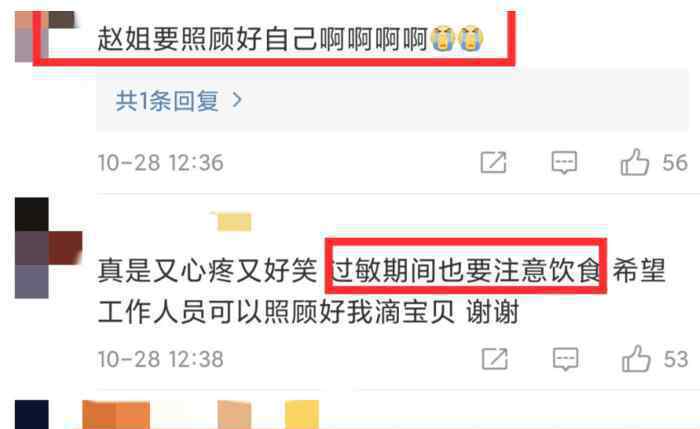Image resolution: width=700 pixels, height=429 pixels.
Task: Tap the 53 like count number
Action: click(x=675, y=359)
